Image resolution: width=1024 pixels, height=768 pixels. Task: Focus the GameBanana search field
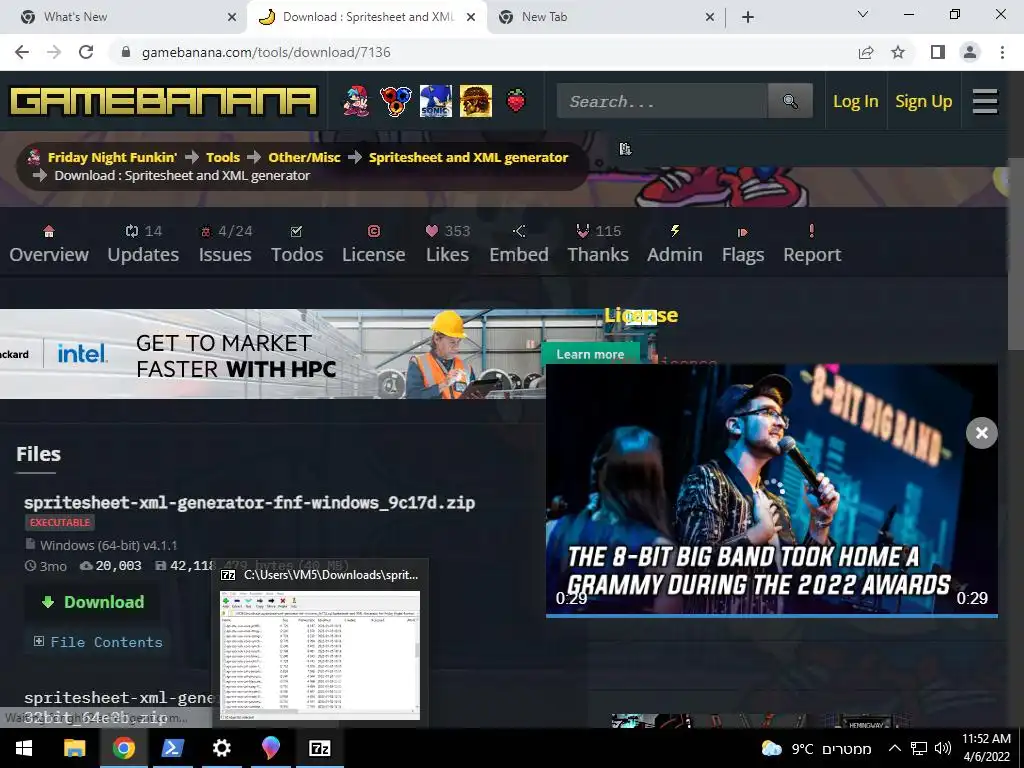point(662,101)
